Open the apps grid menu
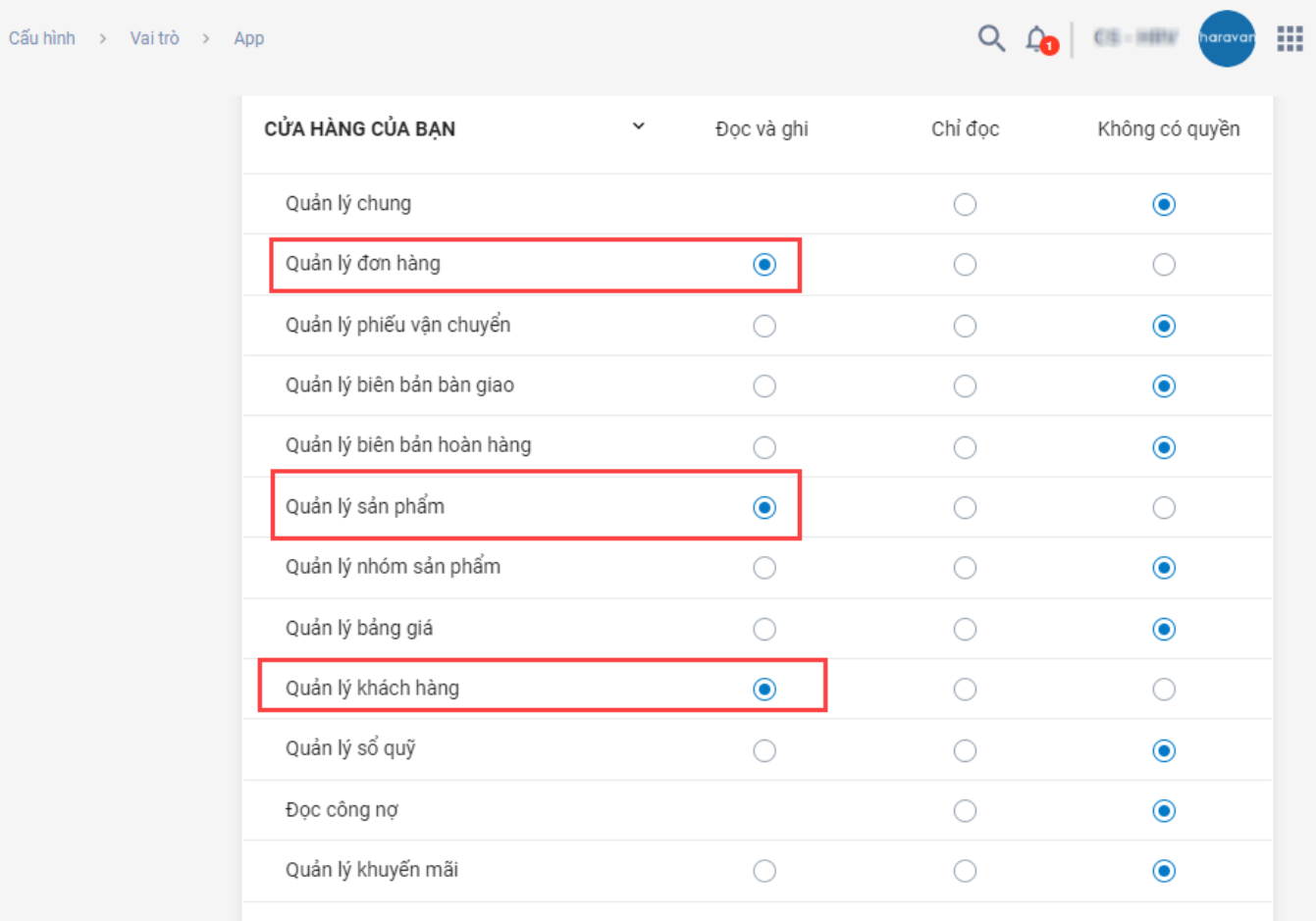 click(1290, 38)
